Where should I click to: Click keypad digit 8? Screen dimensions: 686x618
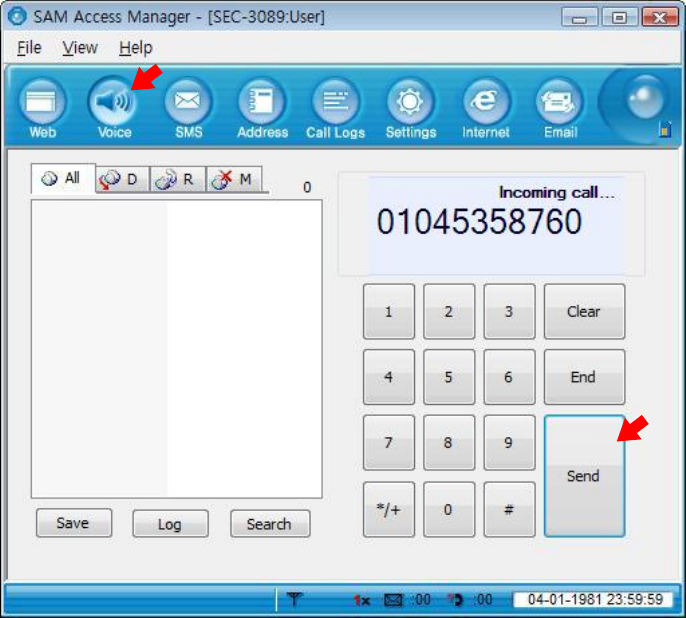[x=449, y=443]
